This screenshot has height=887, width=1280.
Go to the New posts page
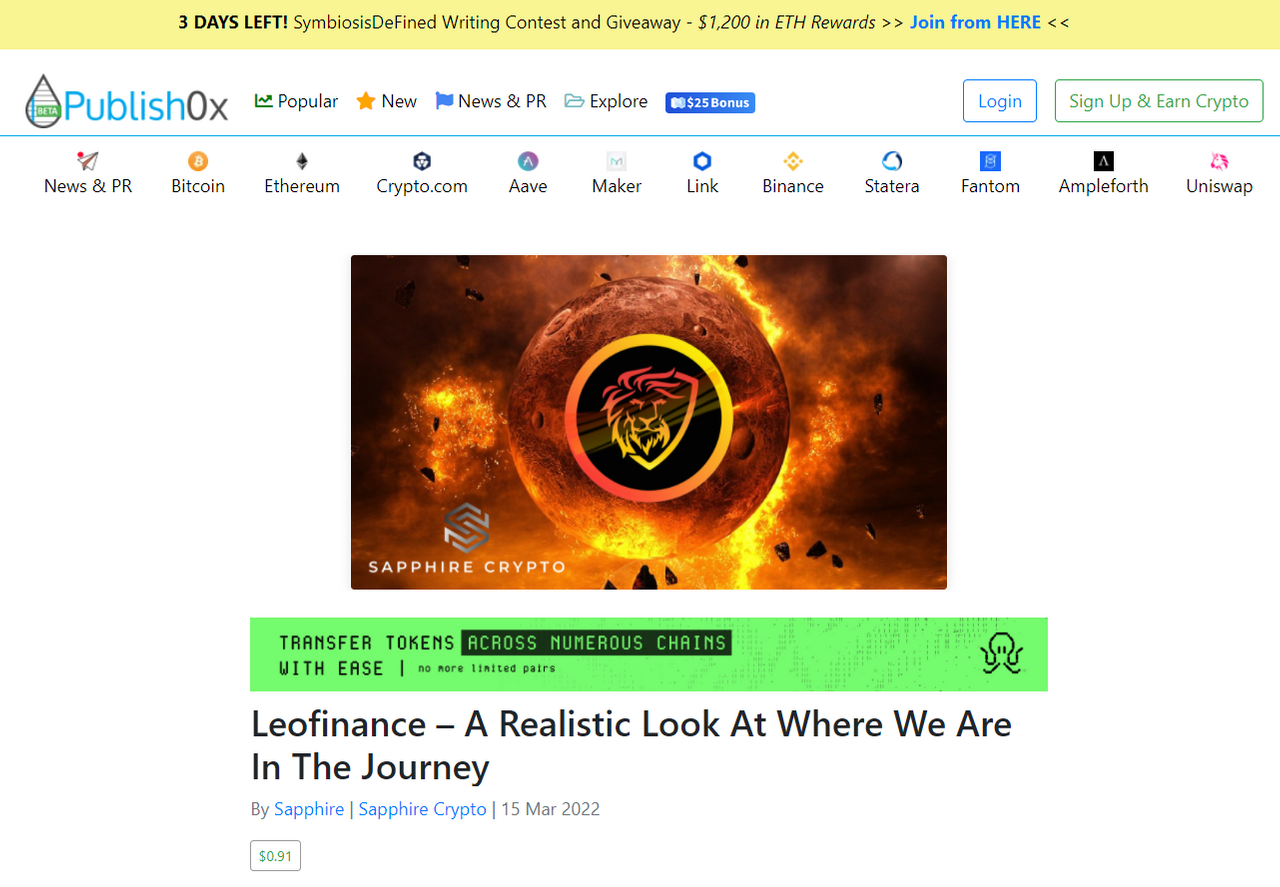pyautogui.click(x=387, y=101)
